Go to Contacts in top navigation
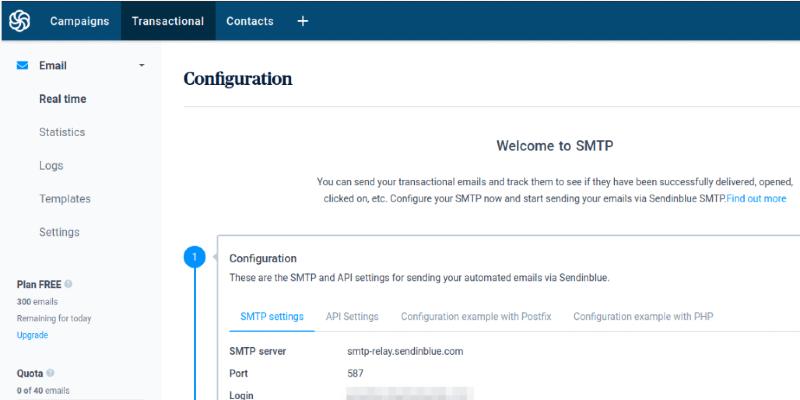Viewport: 800px width, 400px height. [x=251, y=21]
